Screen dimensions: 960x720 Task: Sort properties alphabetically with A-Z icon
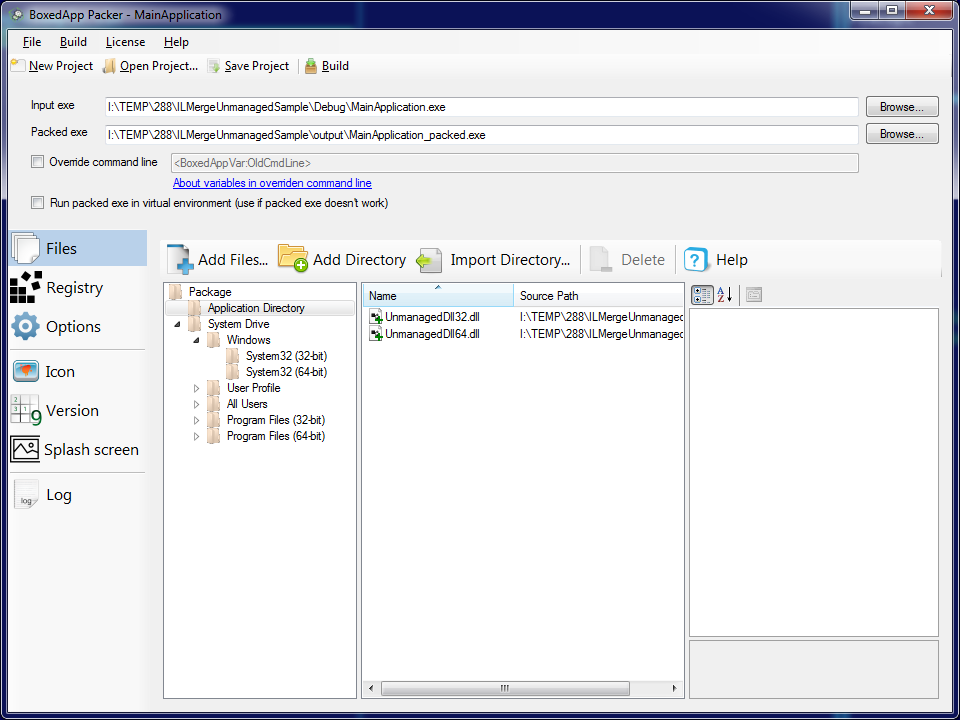coord(725,295)
